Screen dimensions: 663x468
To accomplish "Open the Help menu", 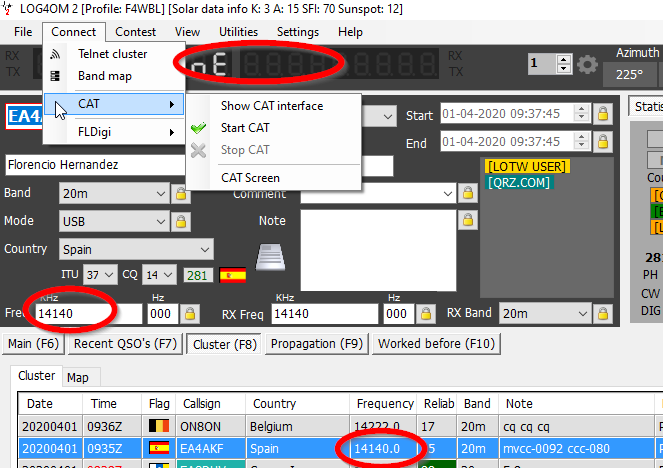I will point(350,32).
